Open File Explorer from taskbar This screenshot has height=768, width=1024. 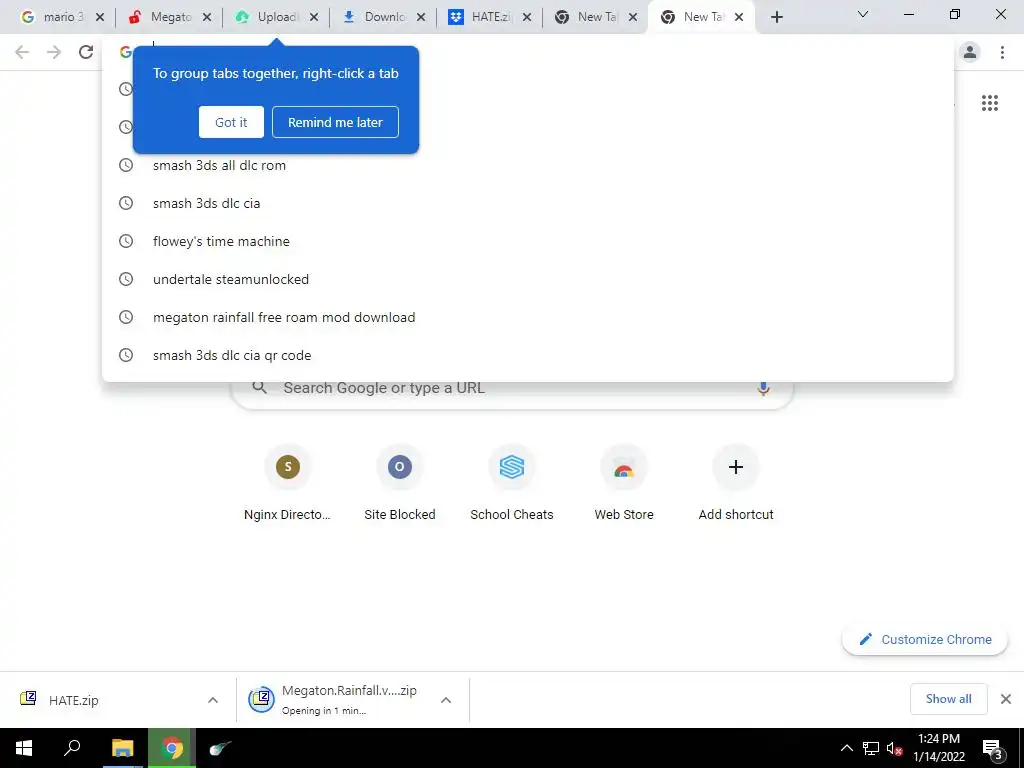coord(122,748)
